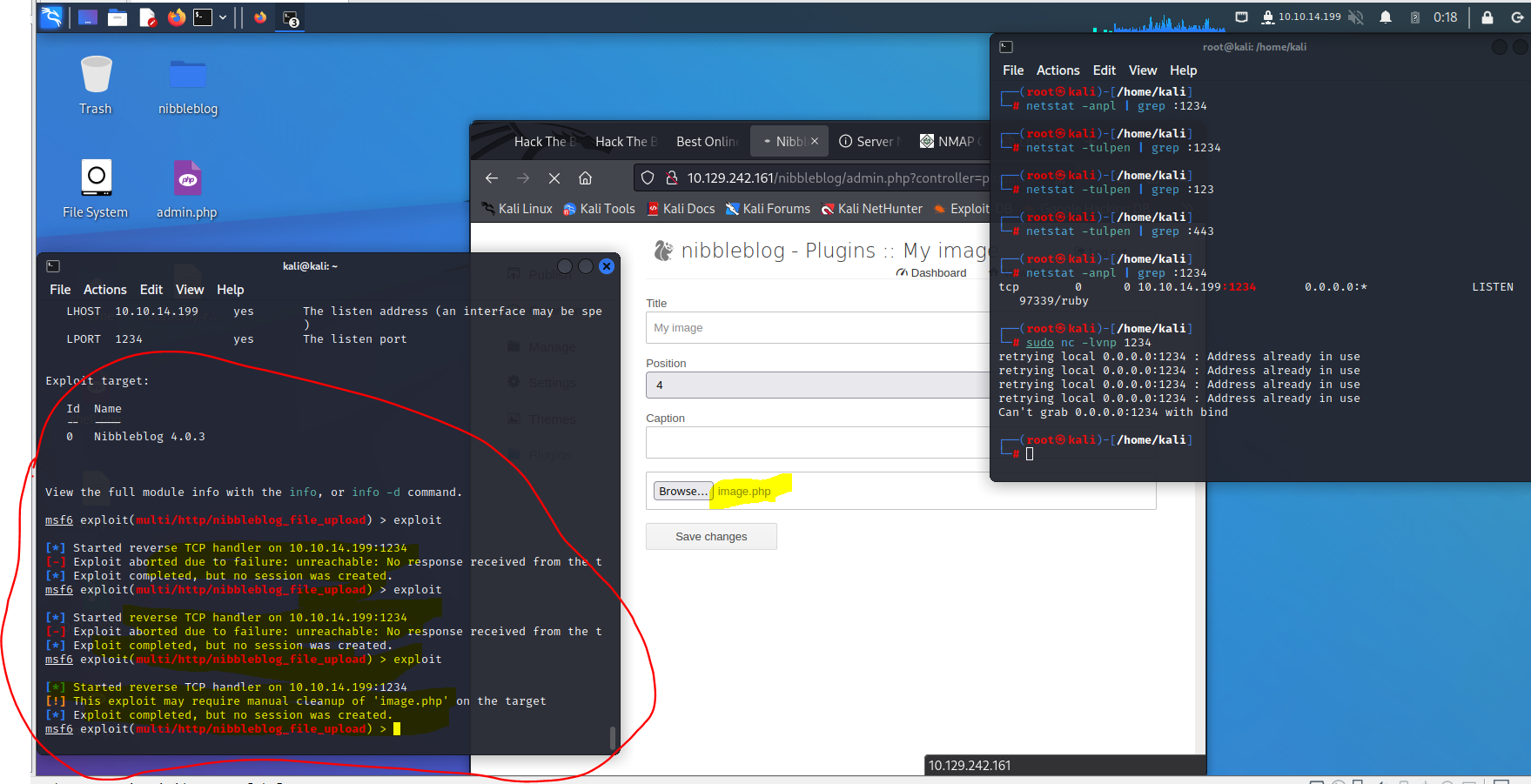Screen dimensions: 1531x784
Task: Open the notifications bell icon
Action: pos(1386,17)
